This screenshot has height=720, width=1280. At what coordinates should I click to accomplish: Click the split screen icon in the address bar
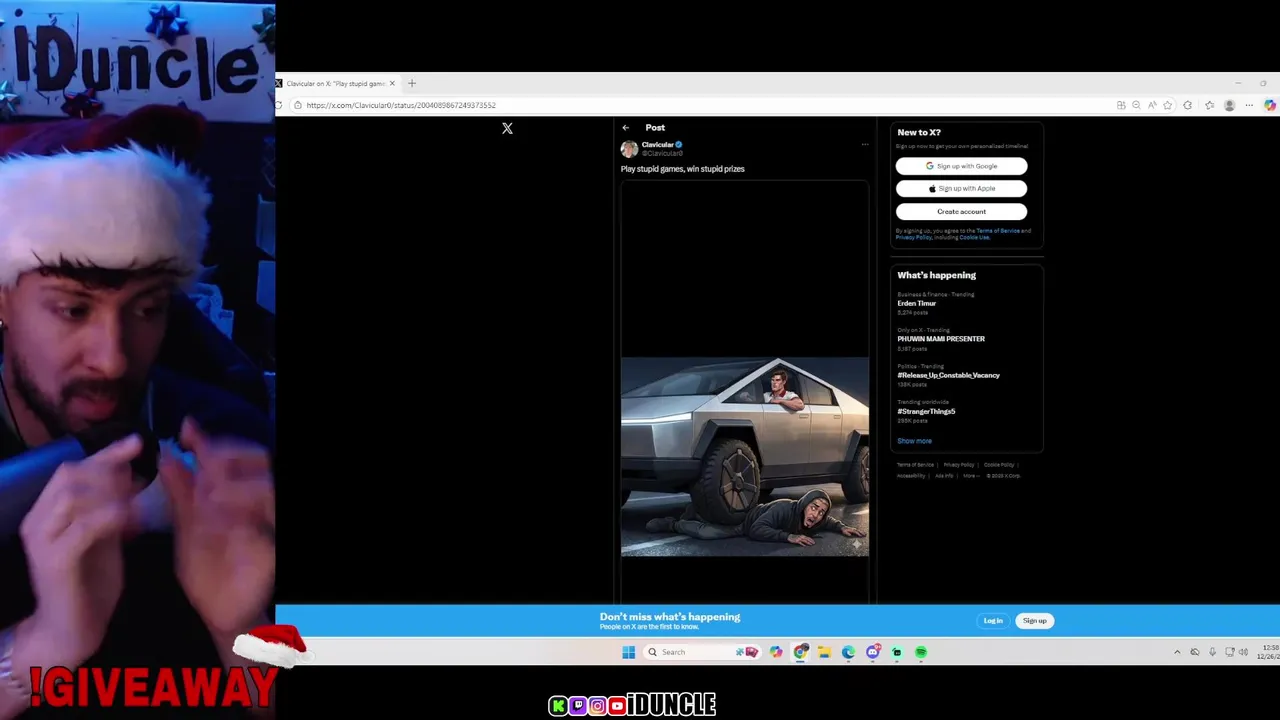(1121, 105)
